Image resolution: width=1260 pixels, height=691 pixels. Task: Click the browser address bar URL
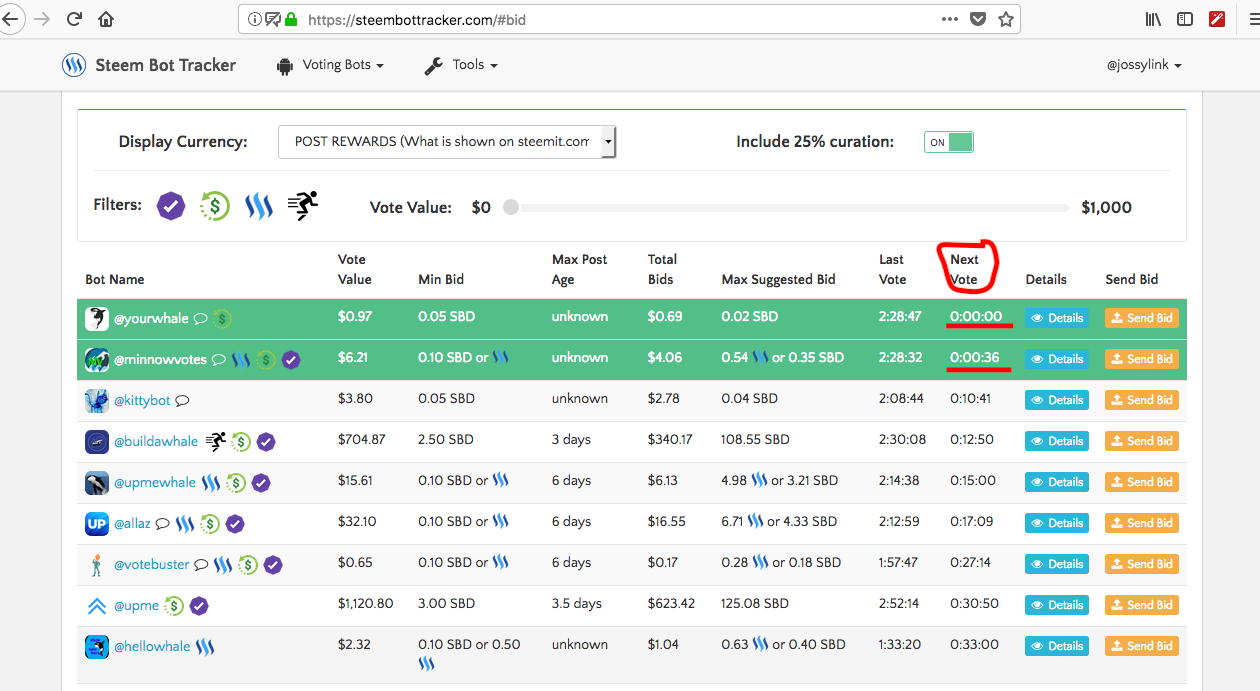pos(416,19)
